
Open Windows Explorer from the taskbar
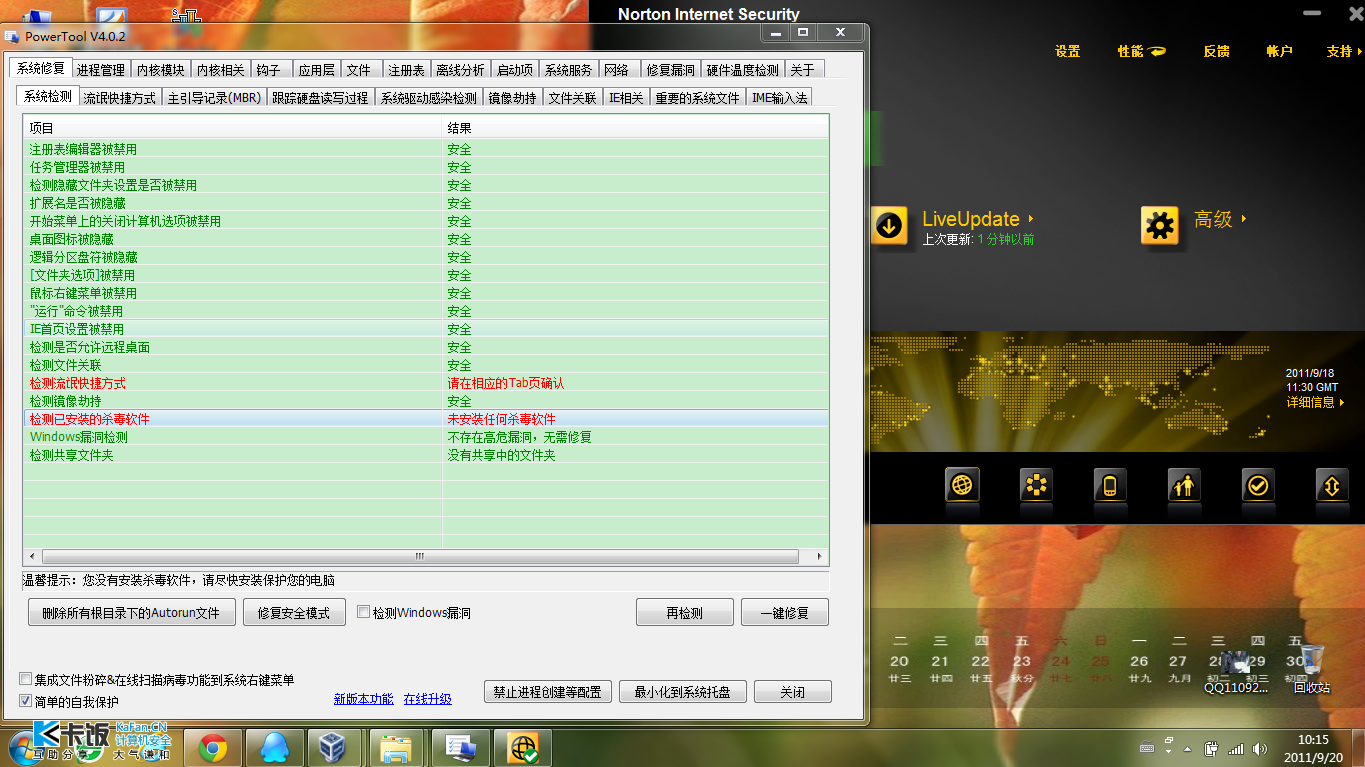tap(397, 747)
